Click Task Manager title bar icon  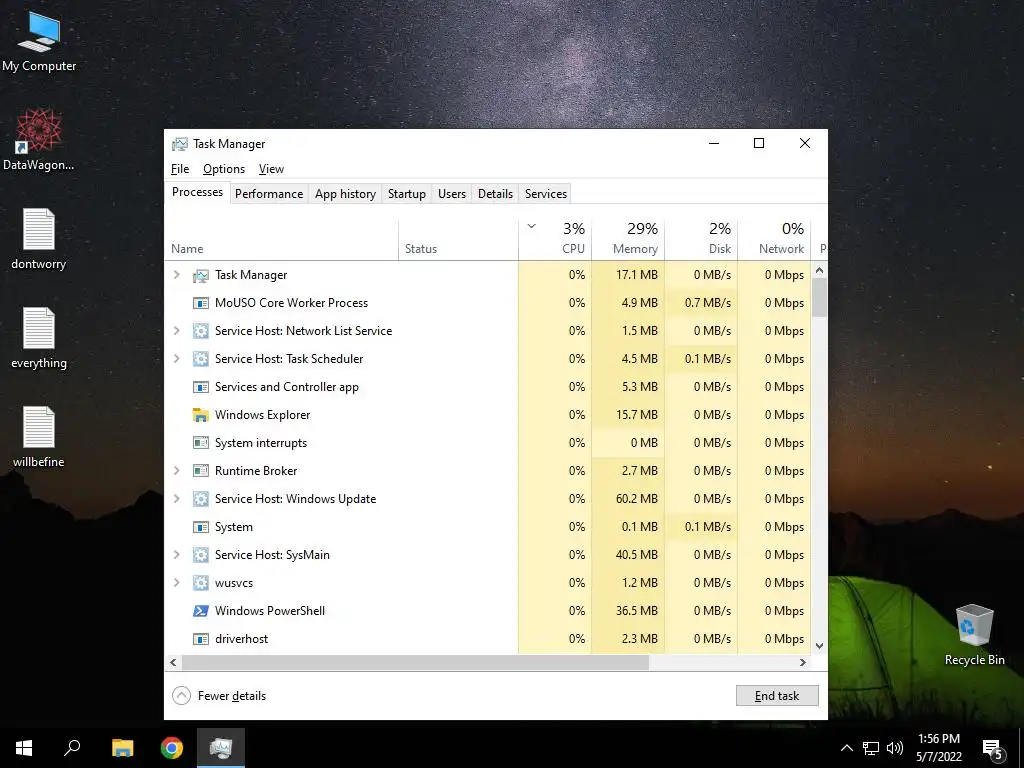pyautogui.click(x=180, y=144)
